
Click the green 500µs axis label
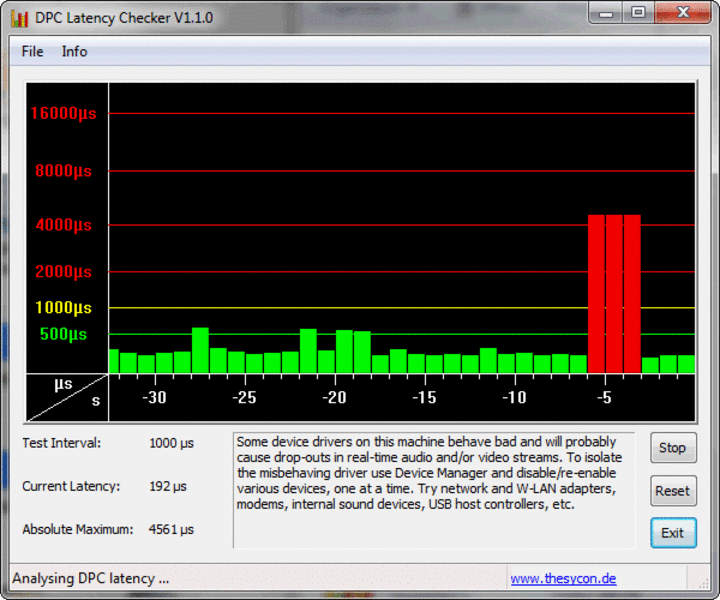point(63,334)
